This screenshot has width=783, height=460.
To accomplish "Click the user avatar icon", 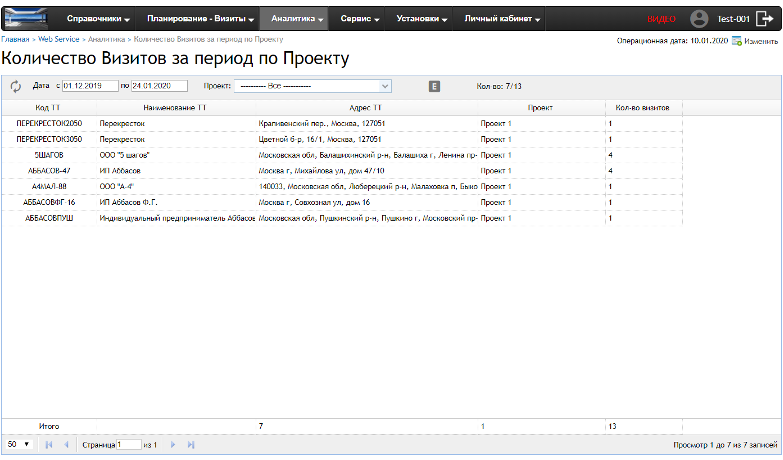I will [699, 19].
